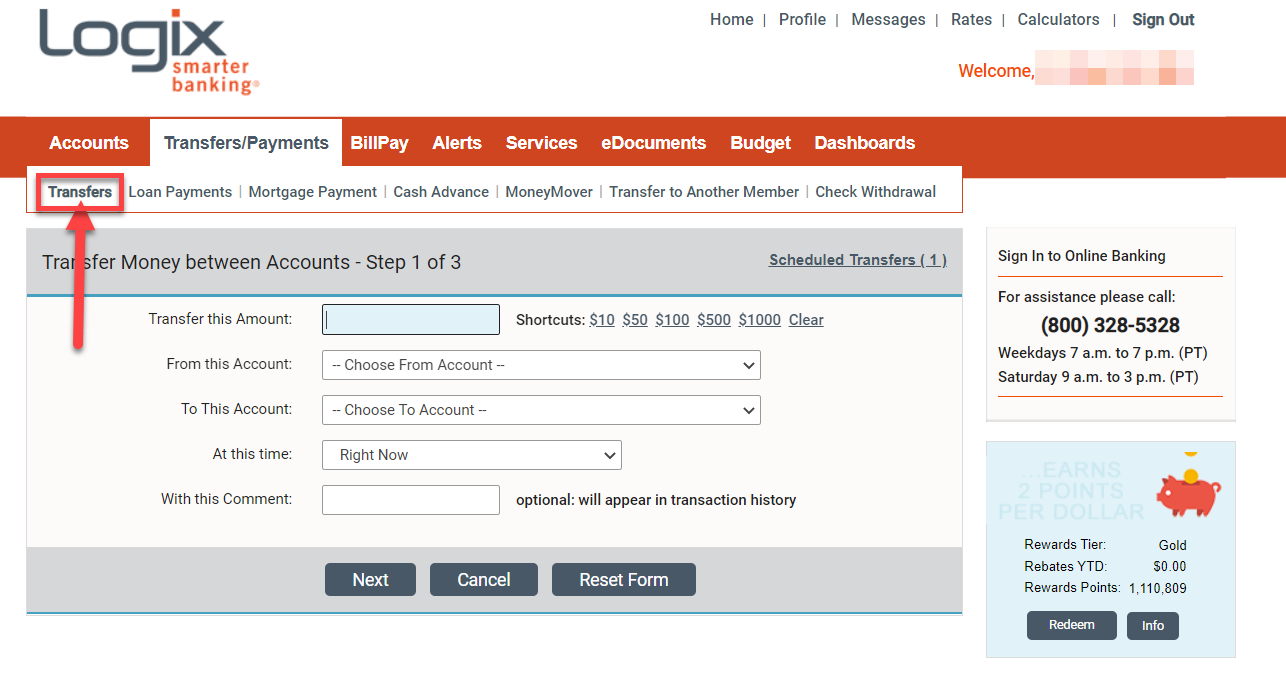Redeem your rewards points
Screen dimensions: 1286x675
tap(1071, 625)
